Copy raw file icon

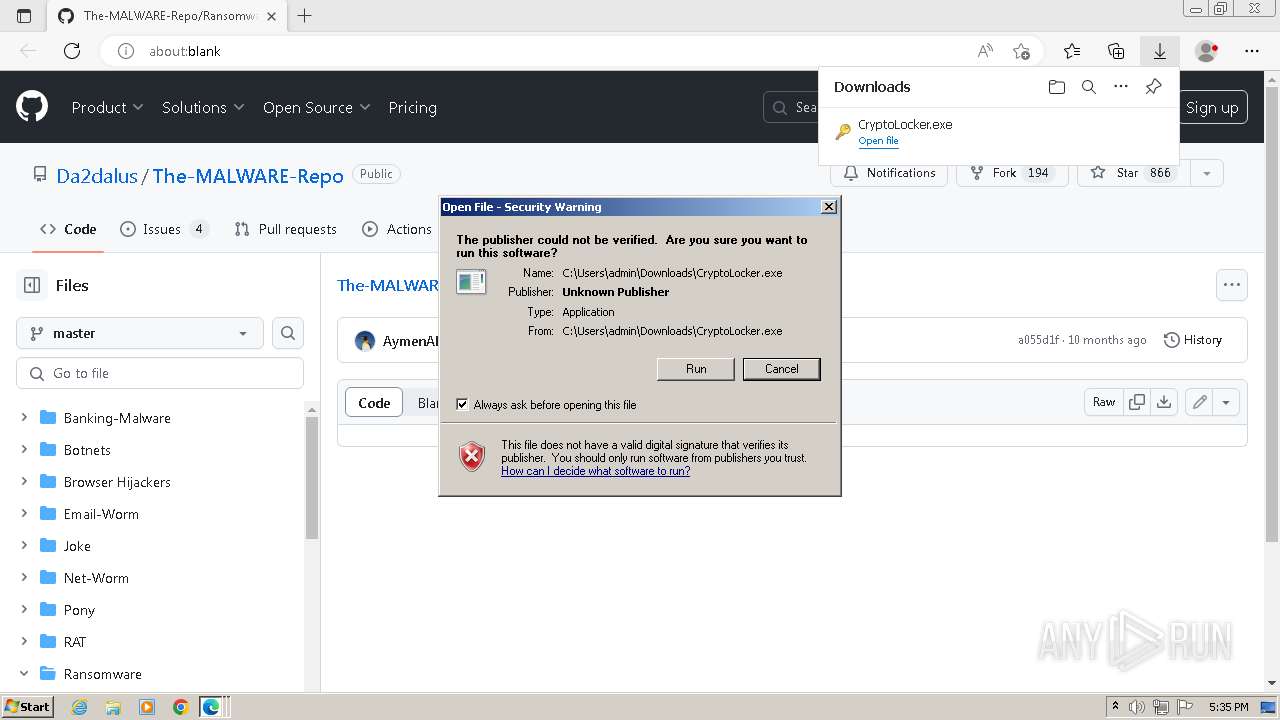(x=1137, y=402)
